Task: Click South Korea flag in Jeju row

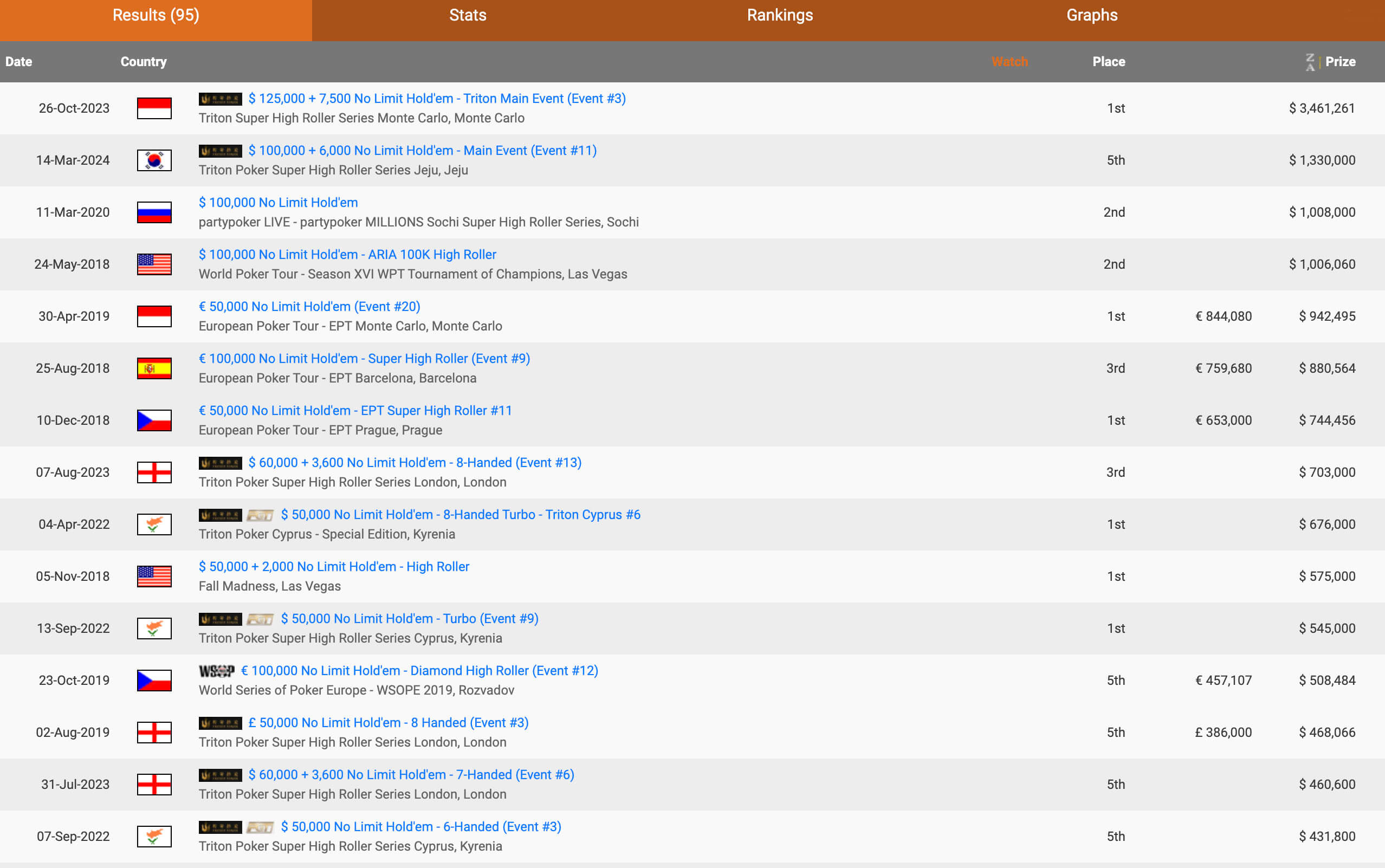Action: click(x=154, y=160)
